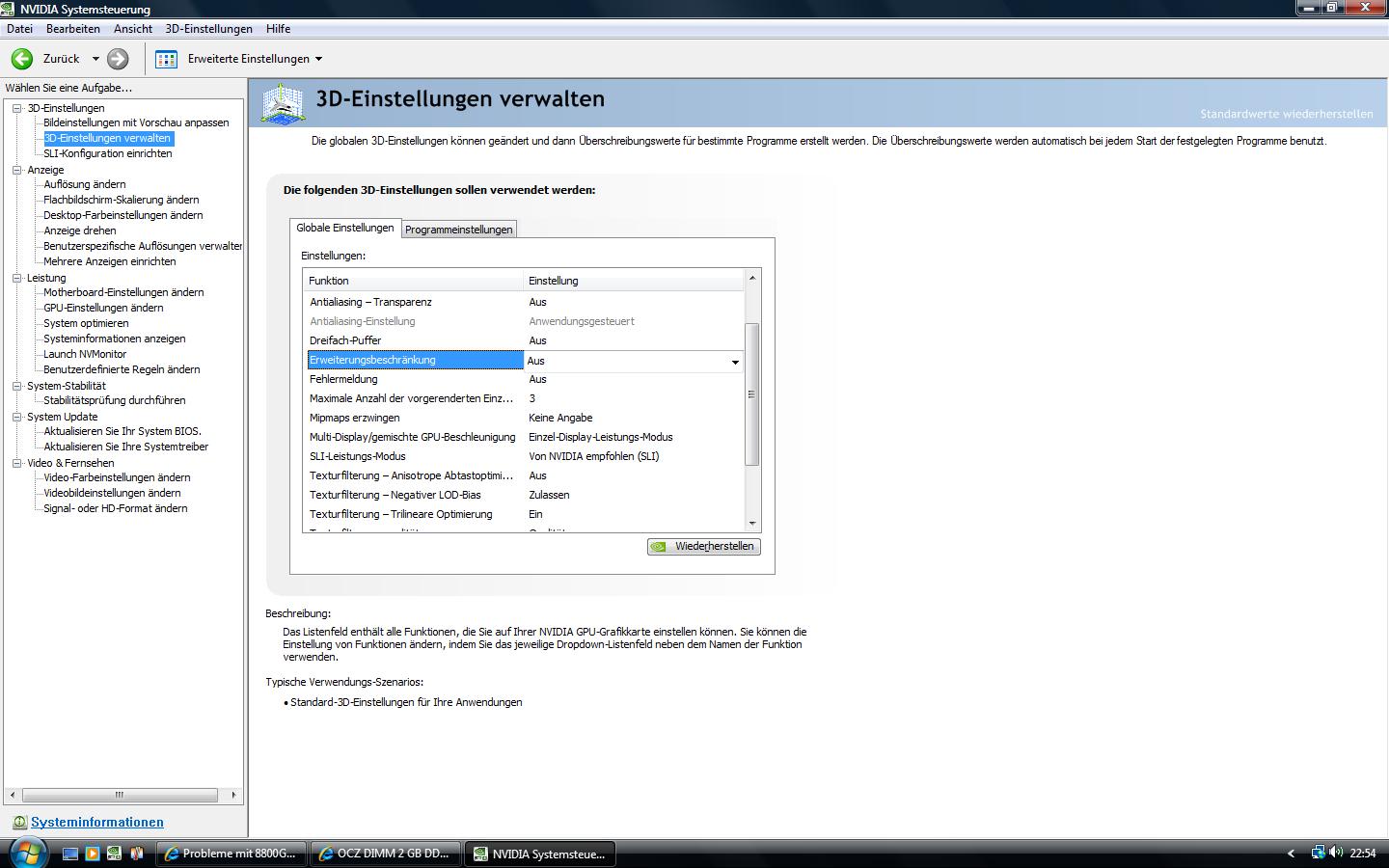Select Anzeige drehen
The image size is (1389, 868).
[80, 231]
